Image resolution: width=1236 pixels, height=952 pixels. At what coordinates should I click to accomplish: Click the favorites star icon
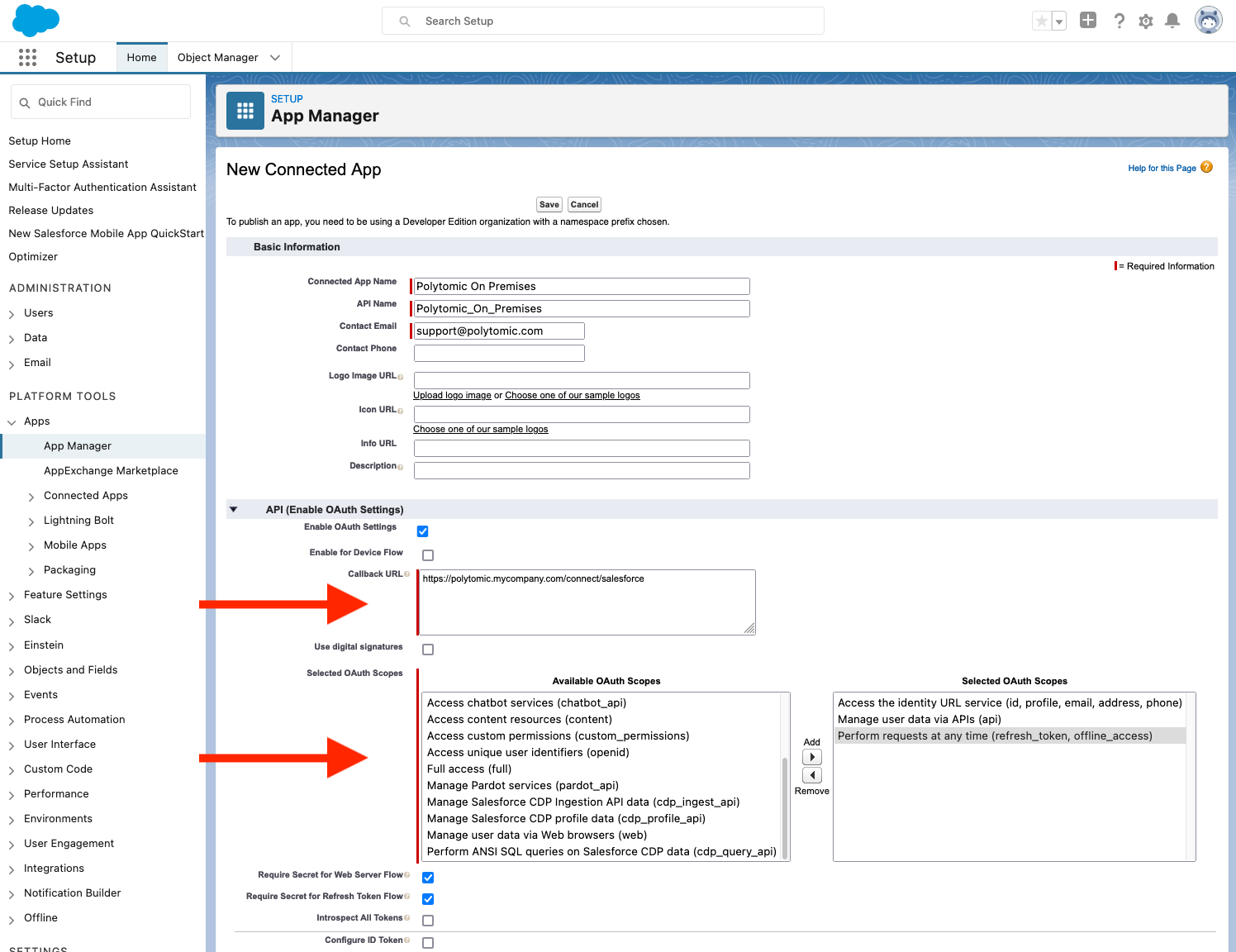1042,21
